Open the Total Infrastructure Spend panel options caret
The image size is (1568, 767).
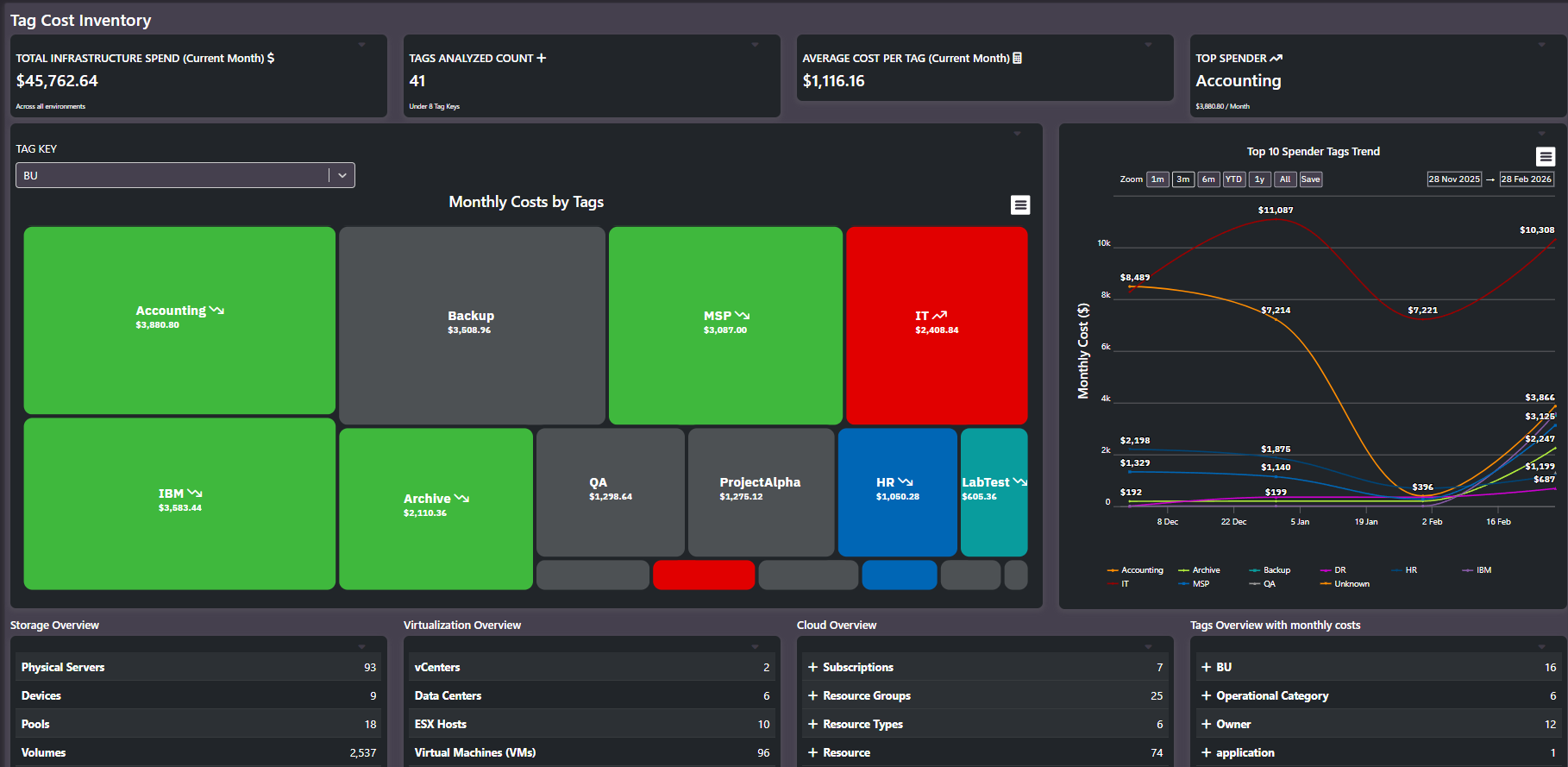(361, 45)
